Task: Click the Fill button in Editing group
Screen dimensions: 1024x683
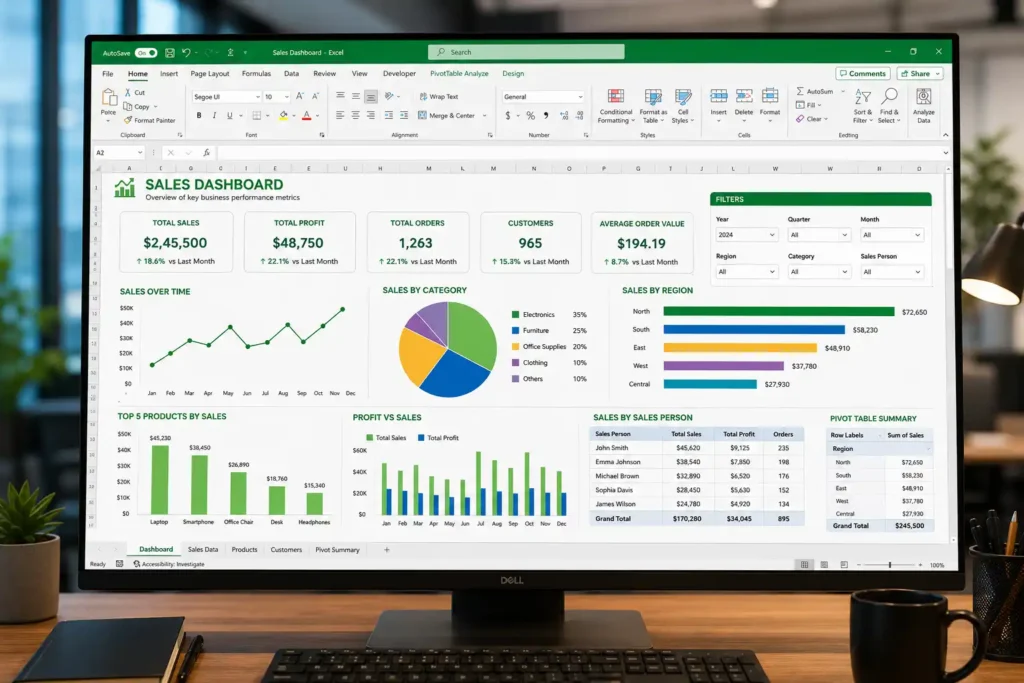Action: pos(808,105)
